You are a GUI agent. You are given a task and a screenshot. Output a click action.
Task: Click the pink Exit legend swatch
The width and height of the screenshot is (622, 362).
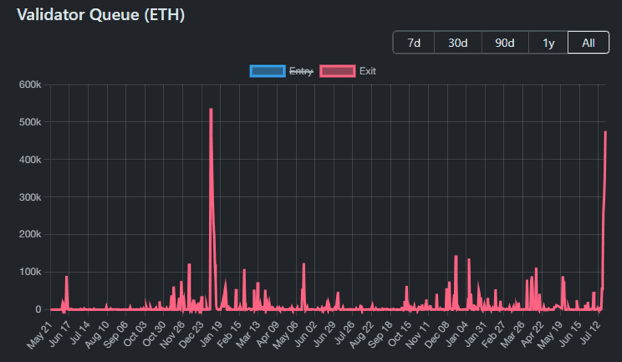[x=337, y=71]
